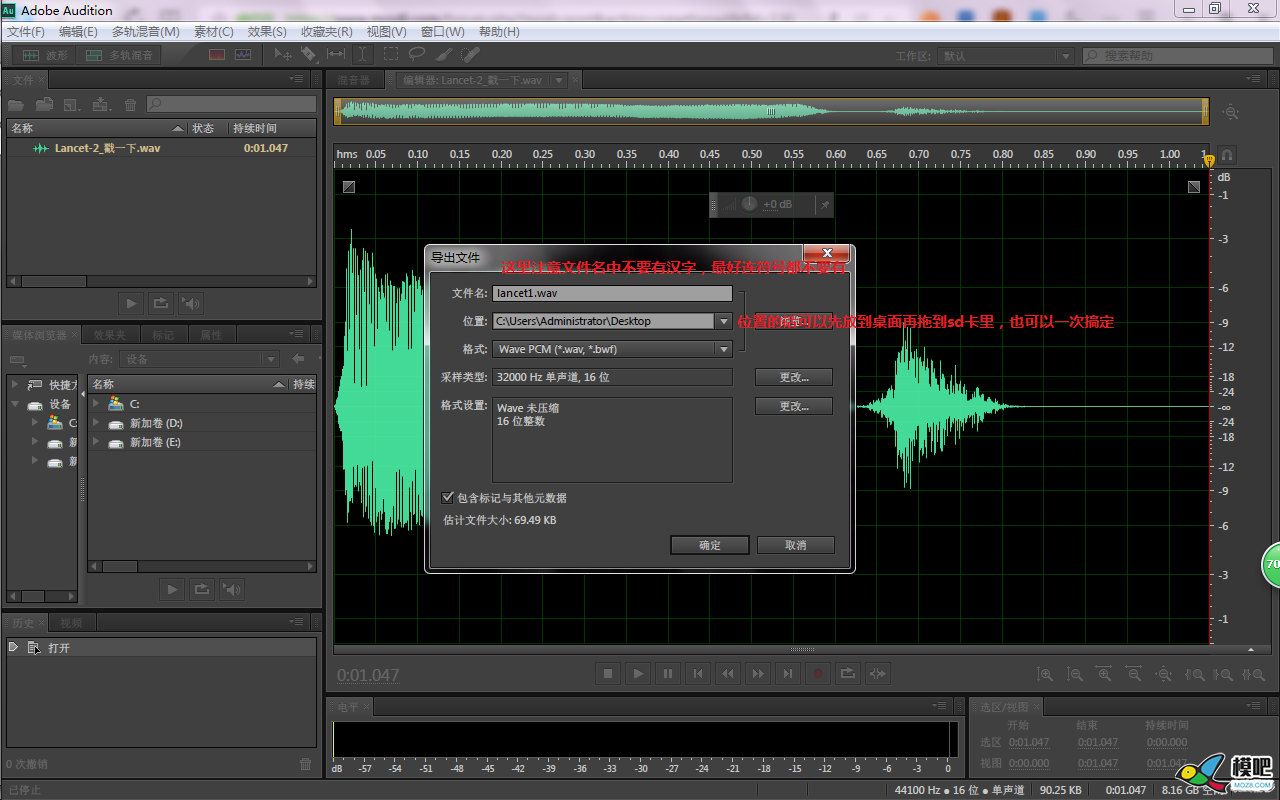Show the spectral frequency display icon
This screenshot has width=1280, height=800.
coord(216,55)
